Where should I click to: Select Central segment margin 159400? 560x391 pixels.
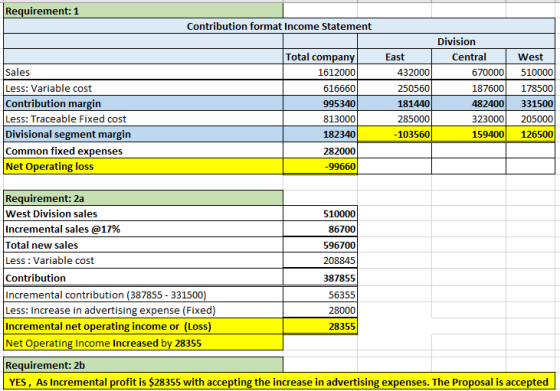469,134
